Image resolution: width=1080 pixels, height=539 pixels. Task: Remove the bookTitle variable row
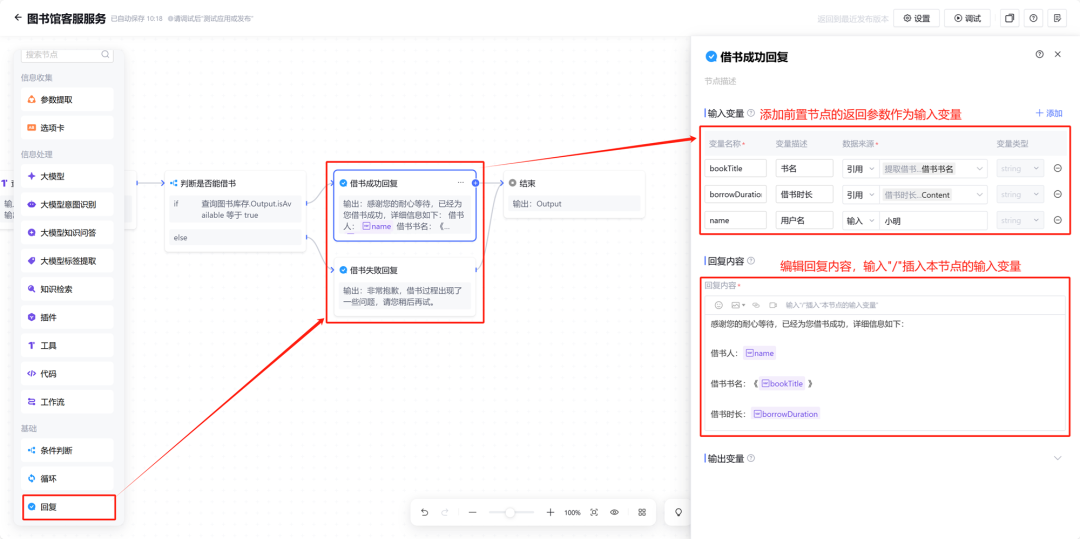(1057, 168)
